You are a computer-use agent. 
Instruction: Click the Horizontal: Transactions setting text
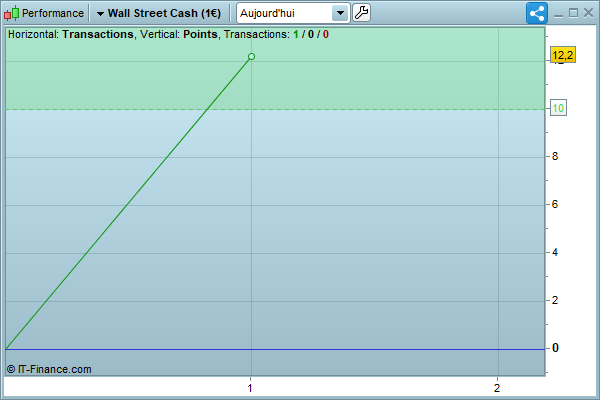click(71, 34)
